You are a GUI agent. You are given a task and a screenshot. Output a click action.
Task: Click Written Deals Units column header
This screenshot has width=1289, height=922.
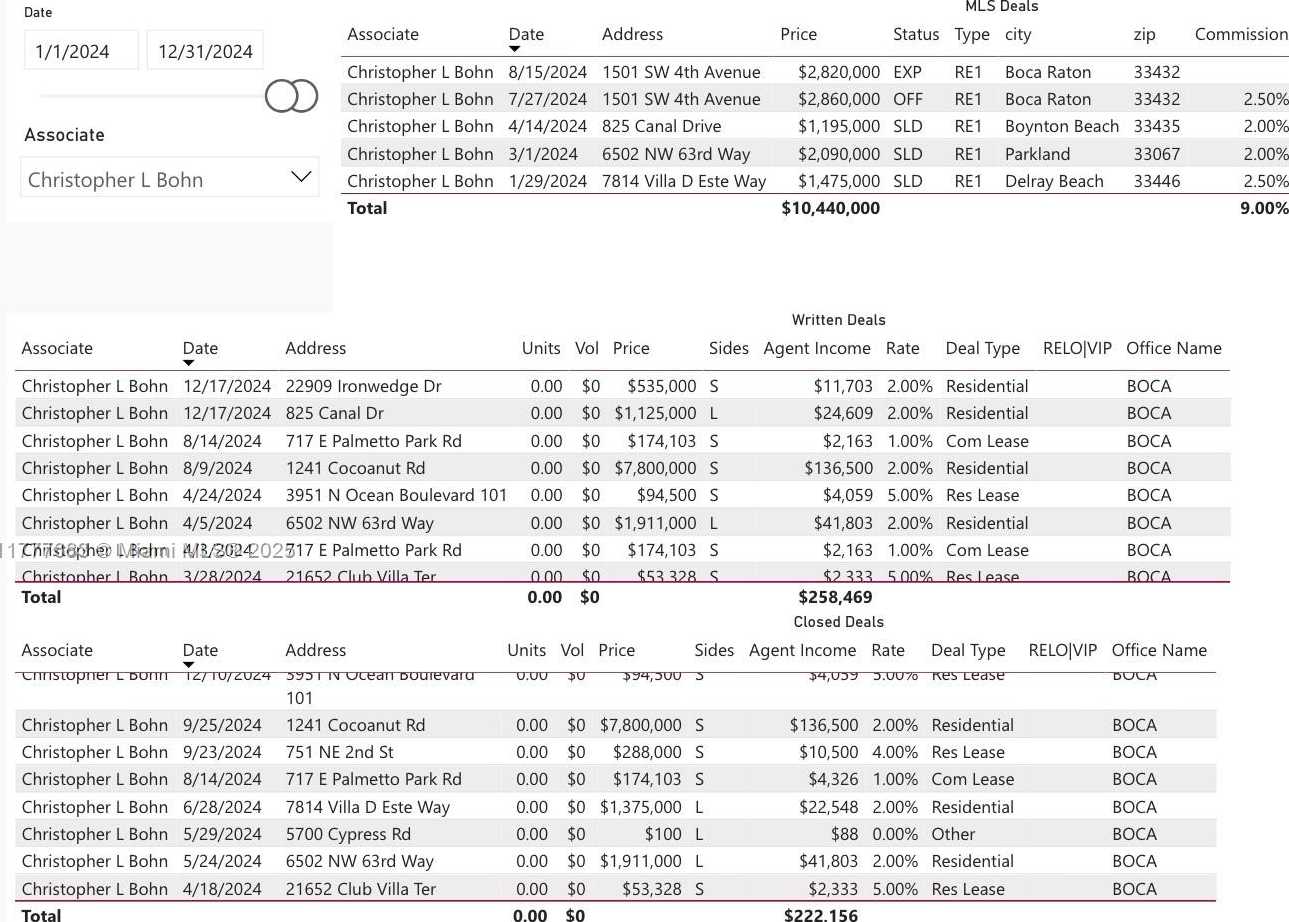pyautogui.click(x=541, y=348)
